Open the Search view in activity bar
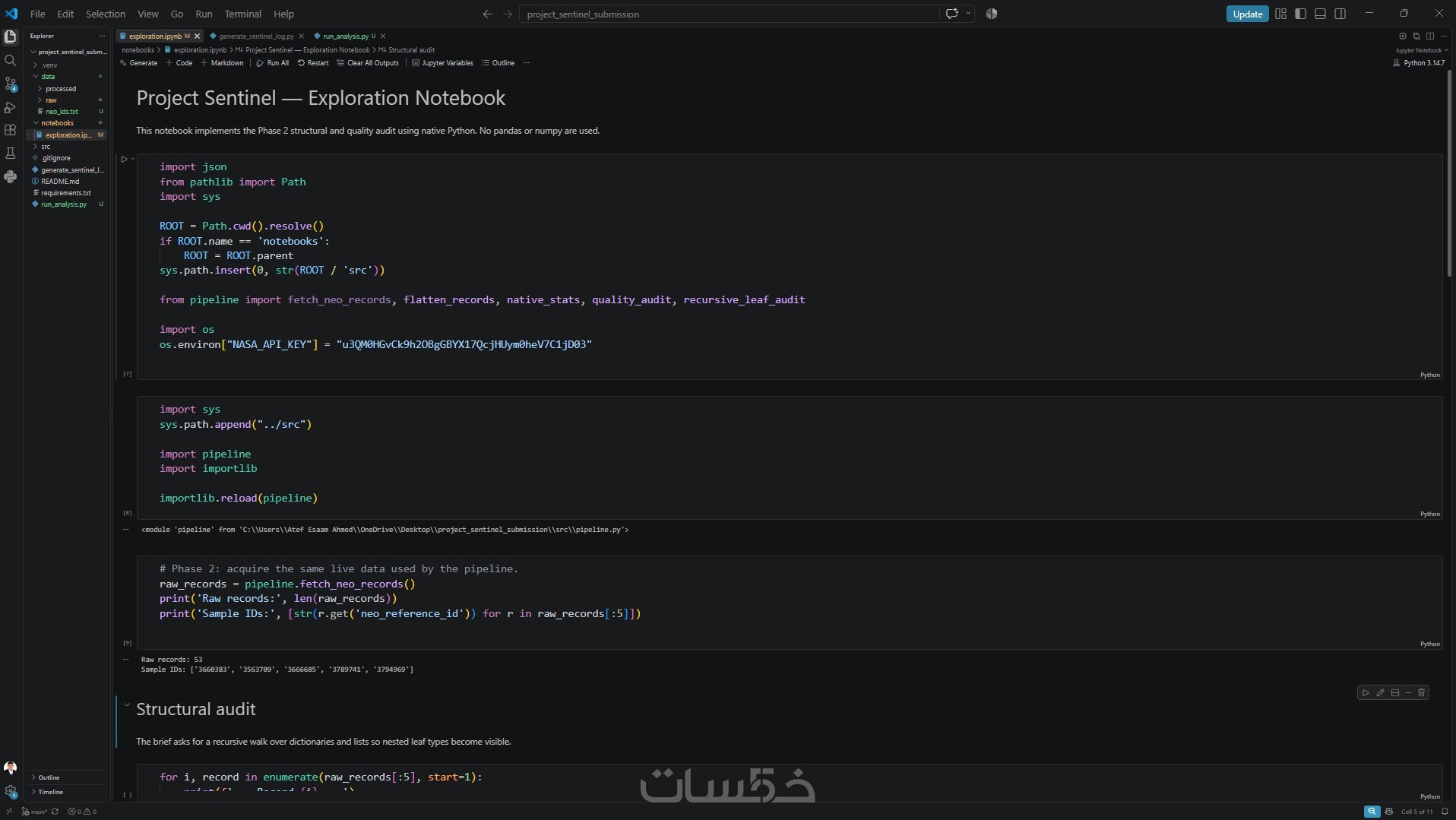 coord(11,60)
